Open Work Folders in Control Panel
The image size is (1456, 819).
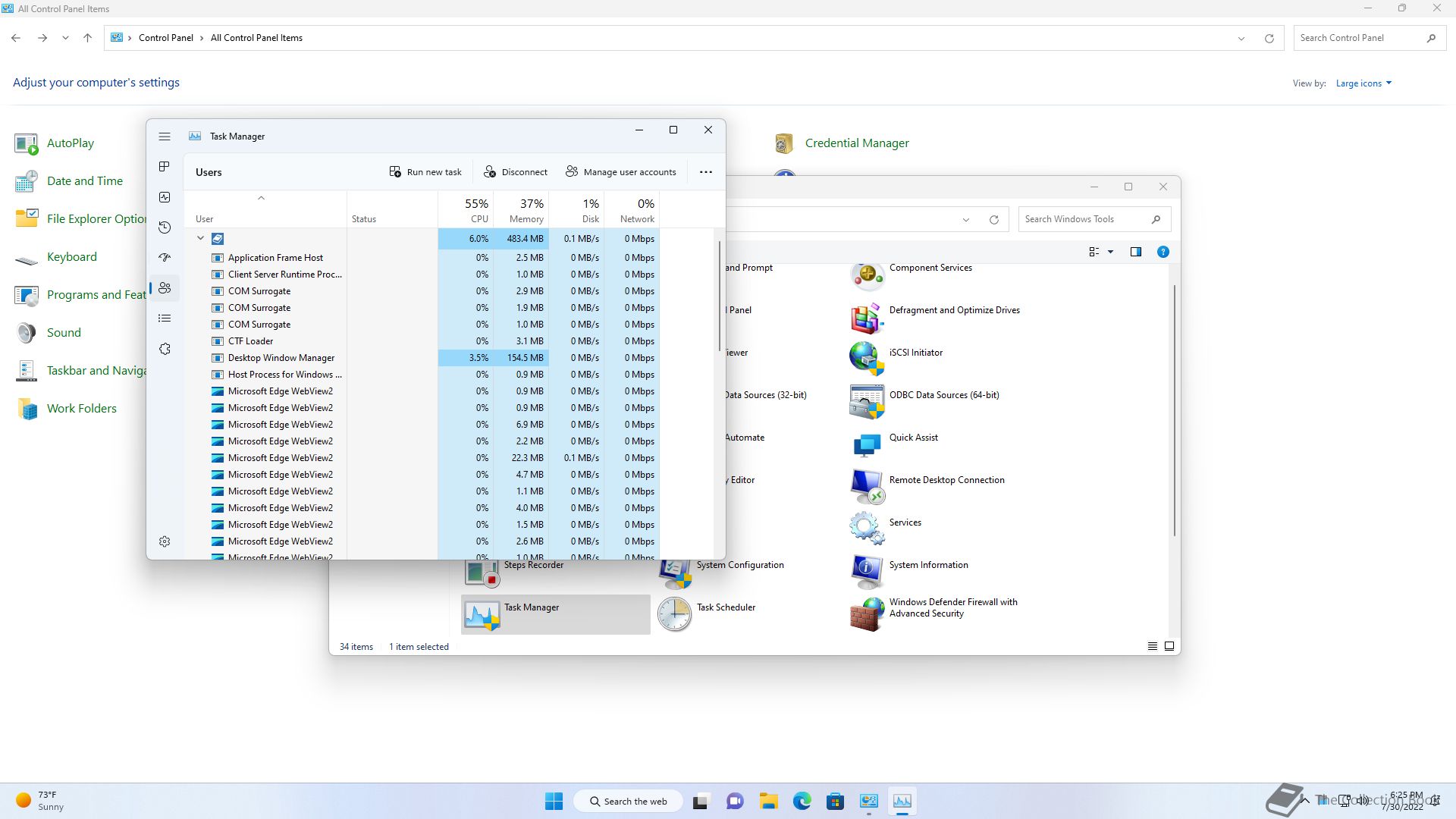(x=82, y=409)
